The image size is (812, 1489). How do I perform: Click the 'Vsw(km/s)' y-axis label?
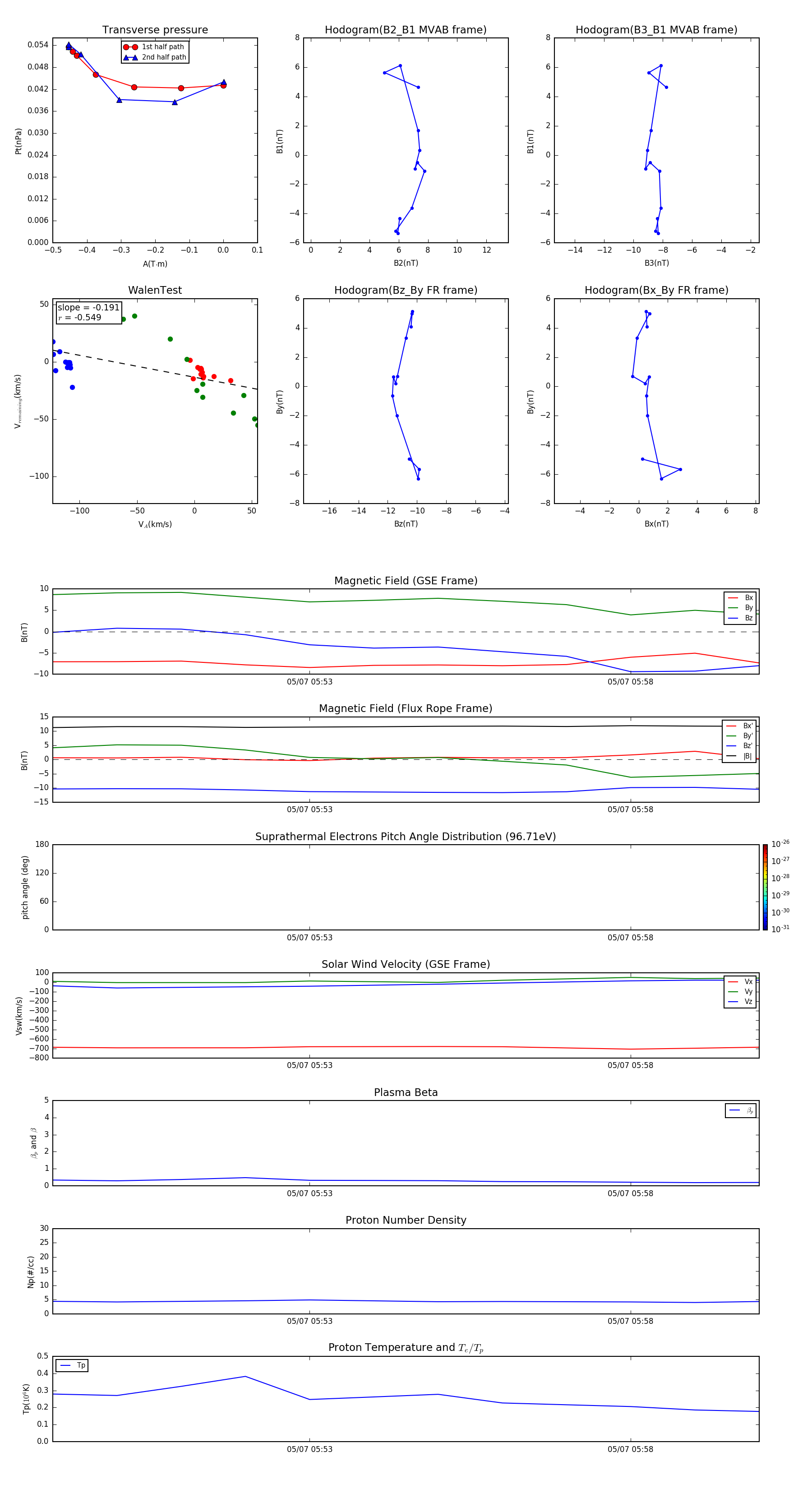(19, 1016)
